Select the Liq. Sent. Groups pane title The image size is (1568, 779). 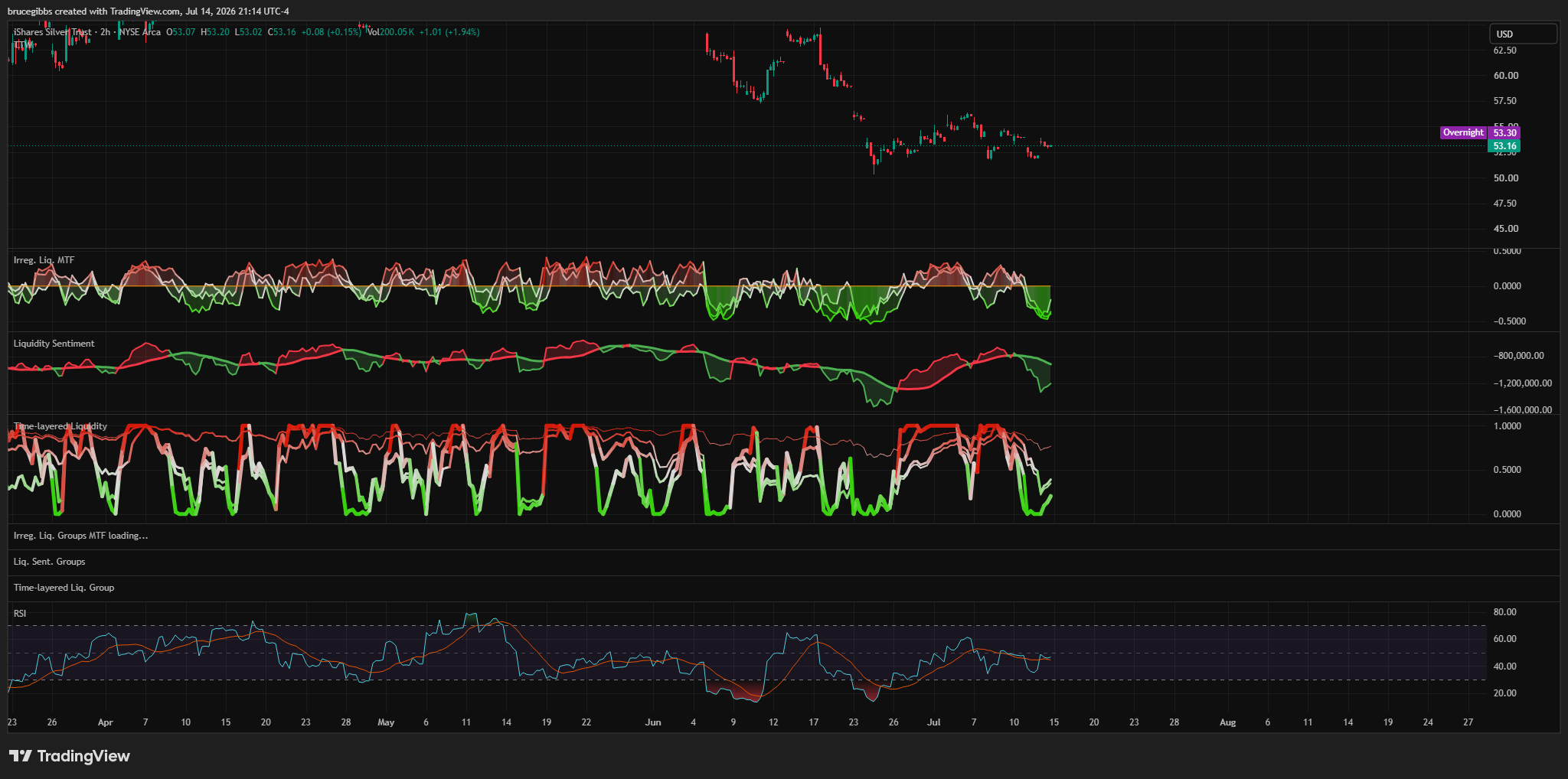point(50,562)
